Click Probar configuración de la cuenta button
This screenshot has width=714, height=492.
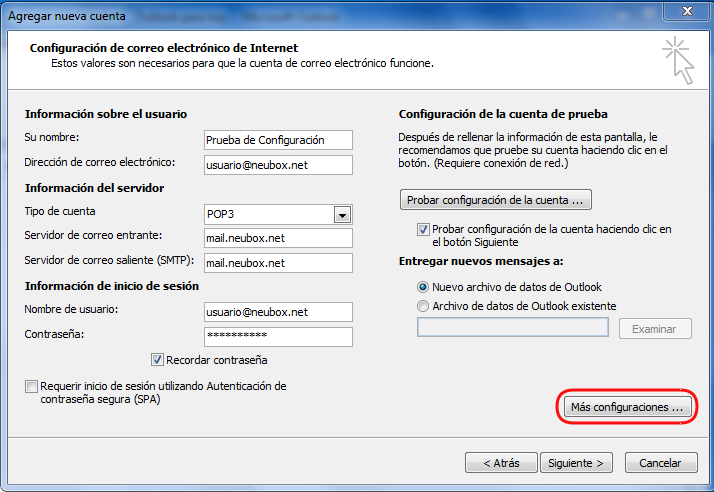tap(495, 200)
